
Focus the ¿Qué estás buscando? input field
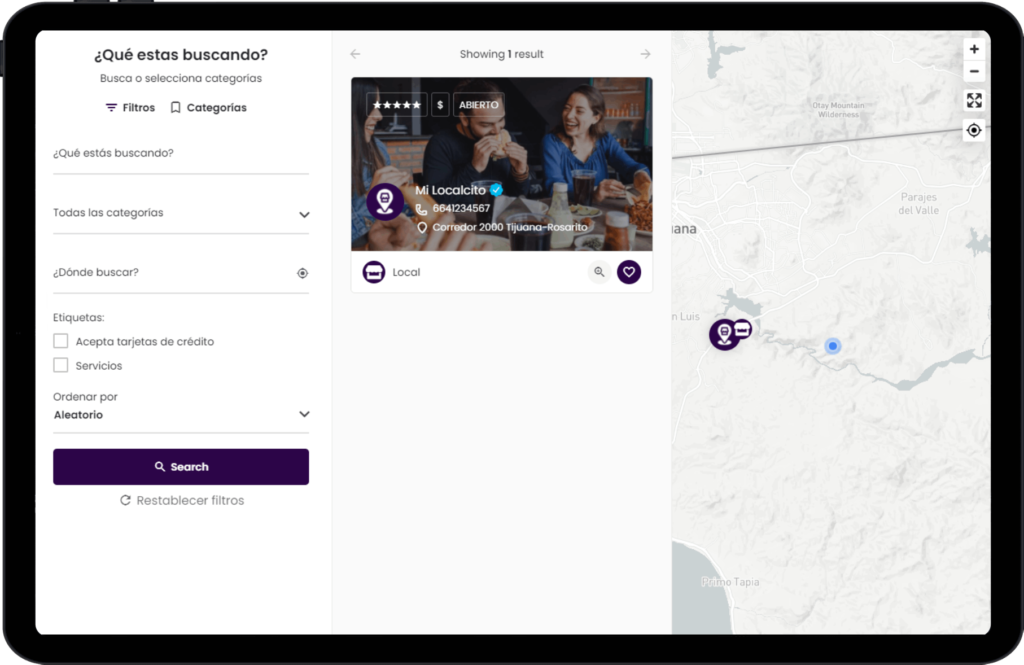180,154
